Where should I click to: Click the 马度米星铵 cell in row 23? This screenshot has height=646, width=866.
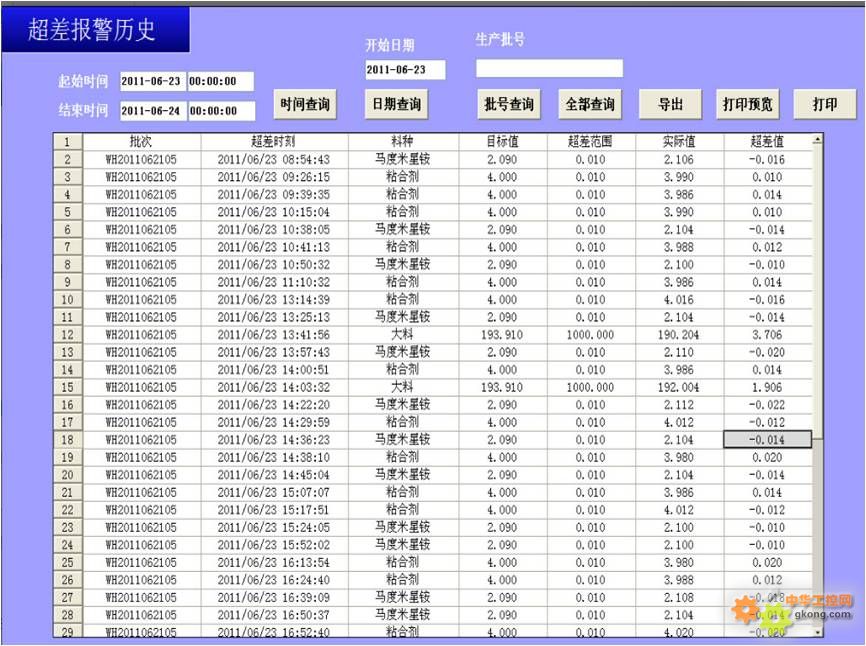(403, 527)
